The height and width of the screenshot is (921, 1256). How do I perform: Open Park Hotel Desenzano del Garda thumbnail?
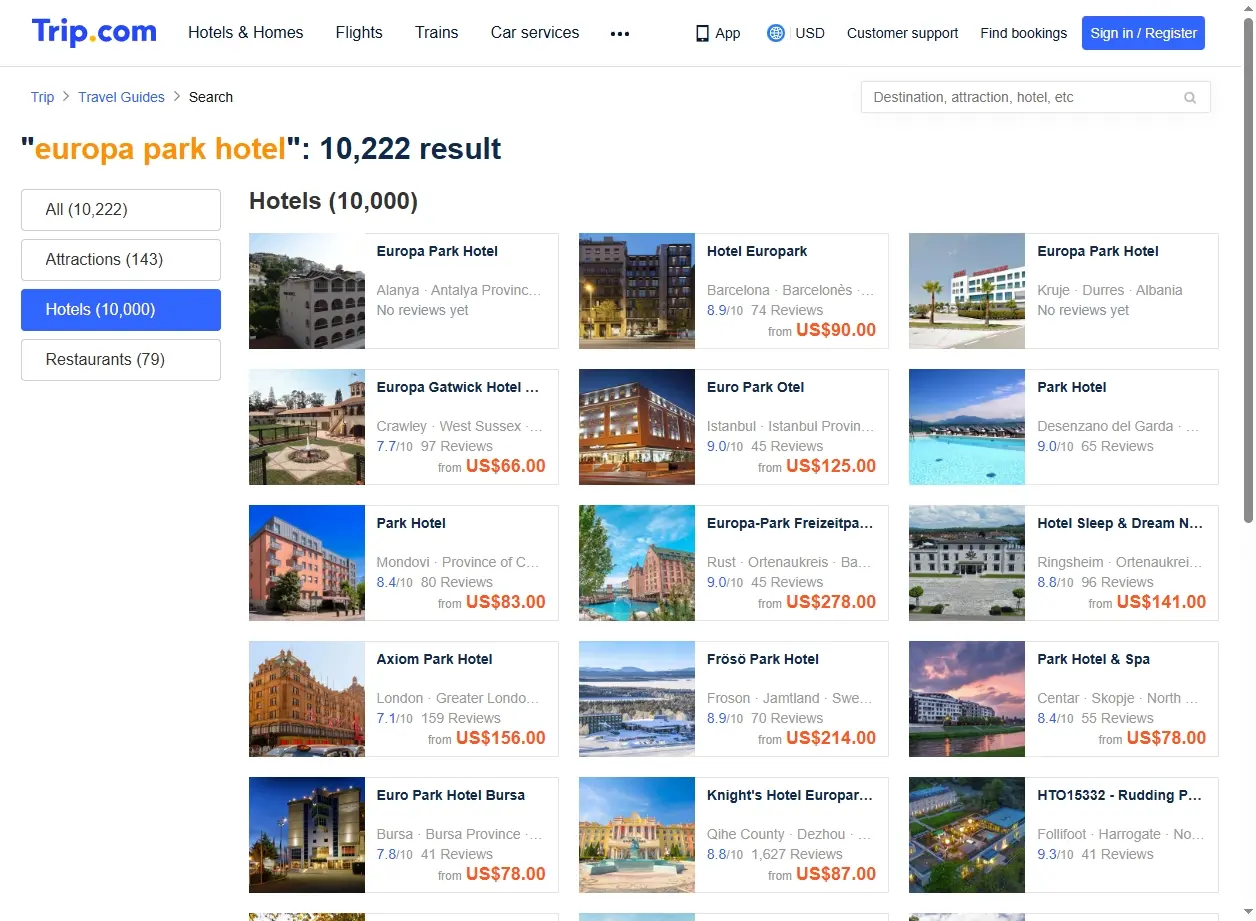point(967,427)
